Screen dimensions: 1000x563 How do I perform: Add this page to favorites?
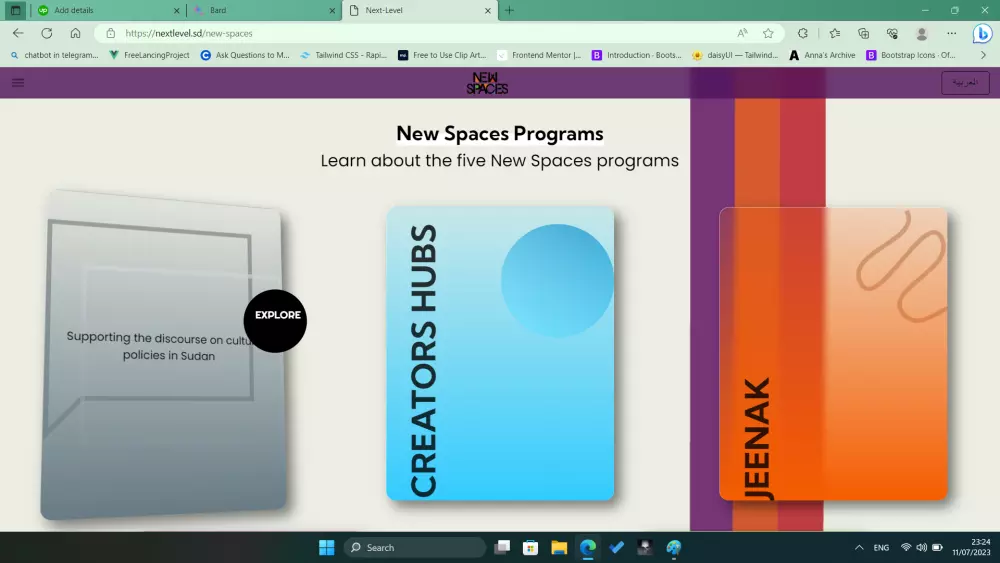click(768, 33)
